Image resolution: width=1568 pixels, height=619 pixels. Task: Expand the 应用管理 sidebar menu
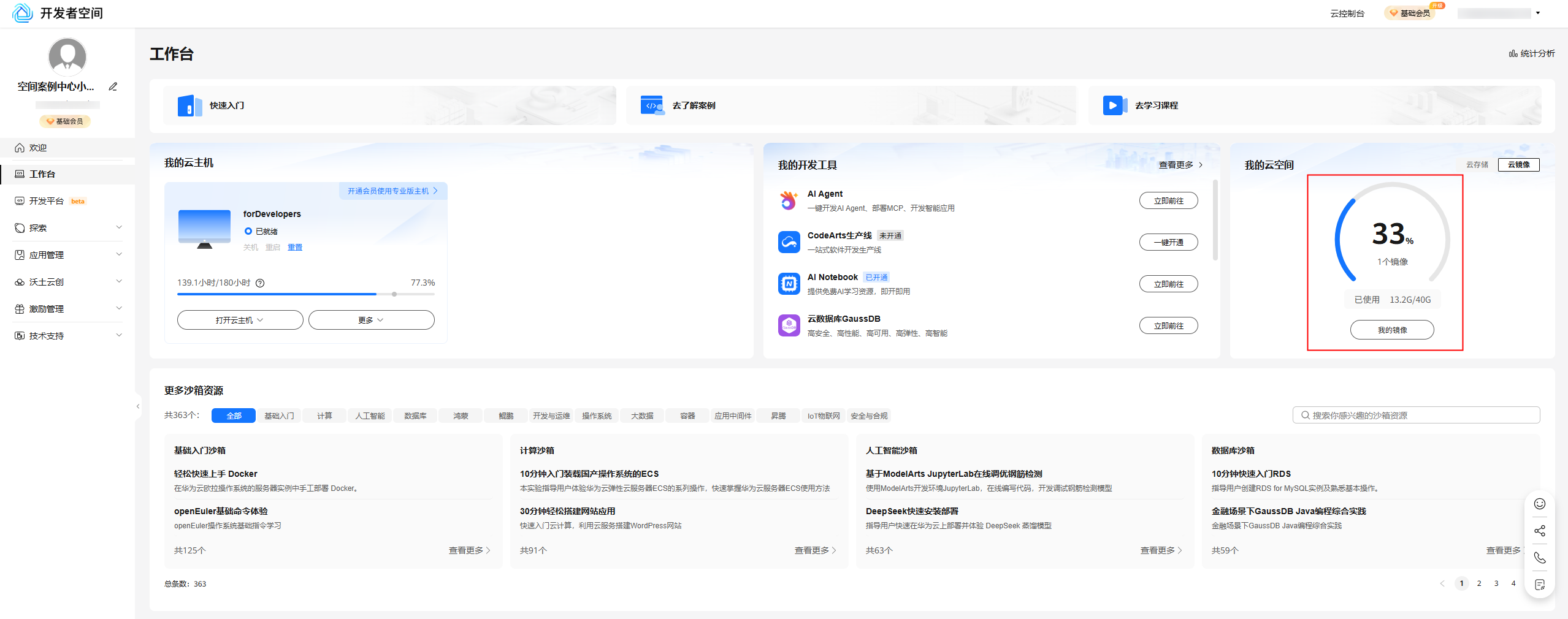click(x=67, y=255)
